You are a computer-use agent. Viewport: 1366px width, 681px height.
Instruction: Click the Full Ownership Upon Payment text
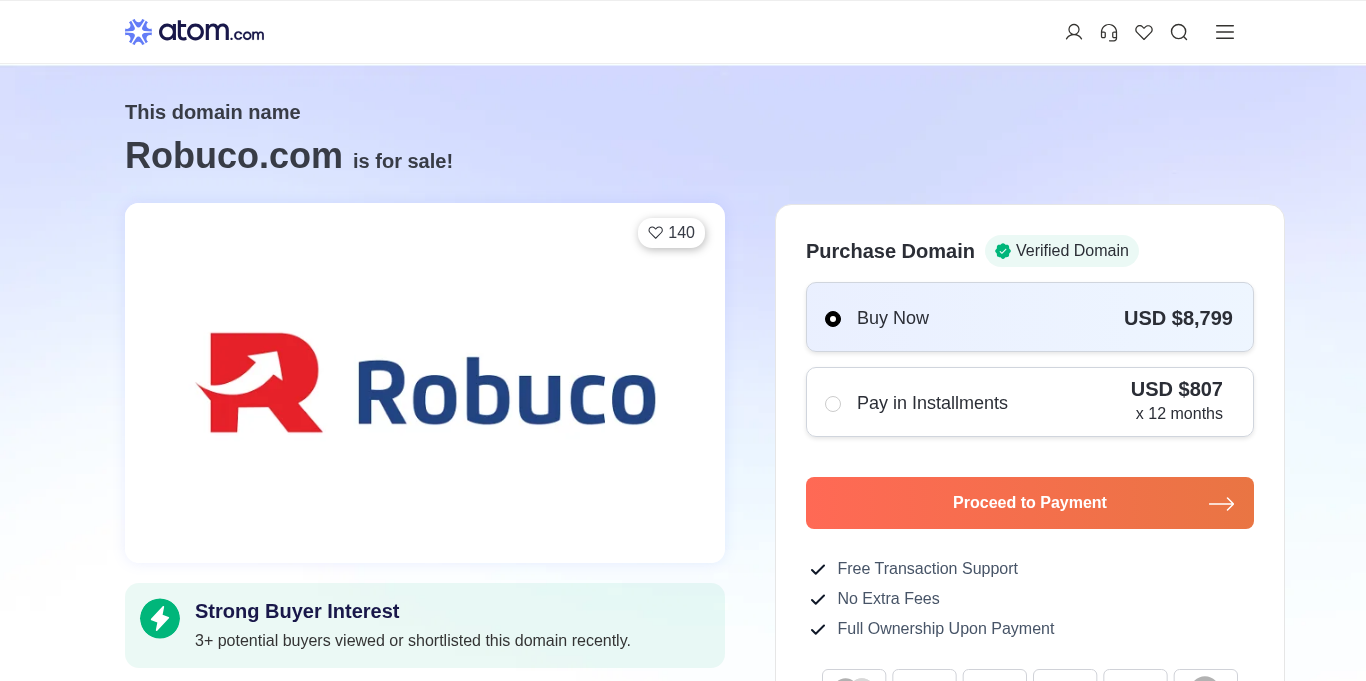(945, 629)
